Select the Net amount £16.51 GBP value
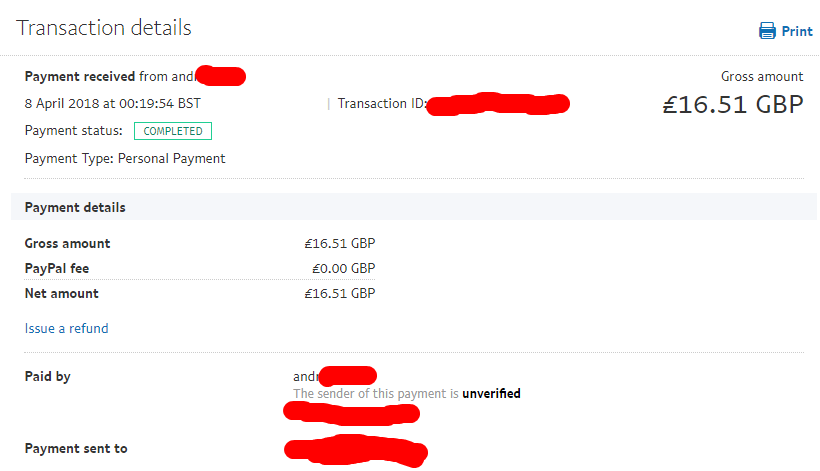Viewport: 820px width, 471px height. pos(340,293)
